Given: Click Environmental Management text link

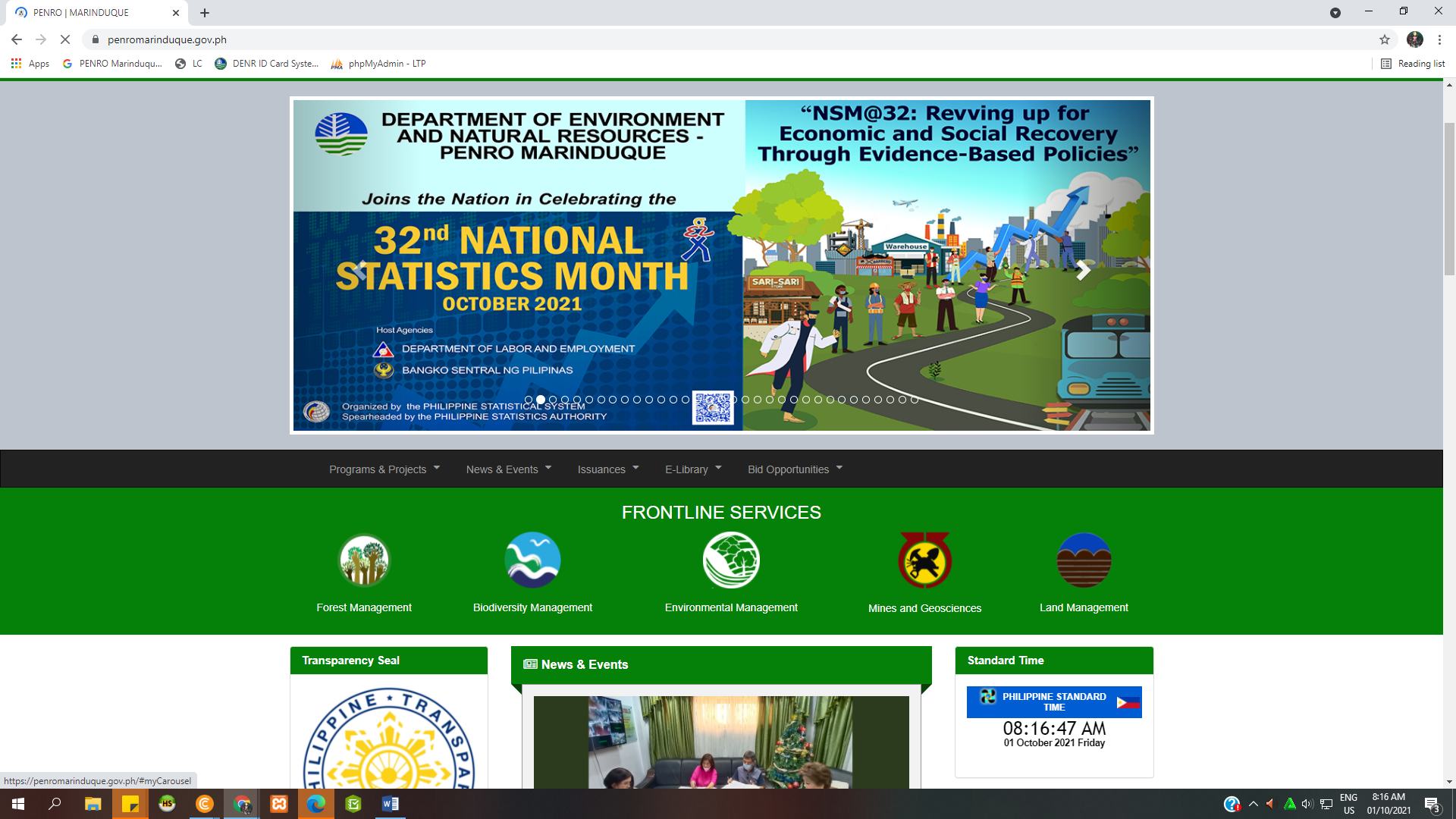Looking at the screenshot, I should [731, 607].
